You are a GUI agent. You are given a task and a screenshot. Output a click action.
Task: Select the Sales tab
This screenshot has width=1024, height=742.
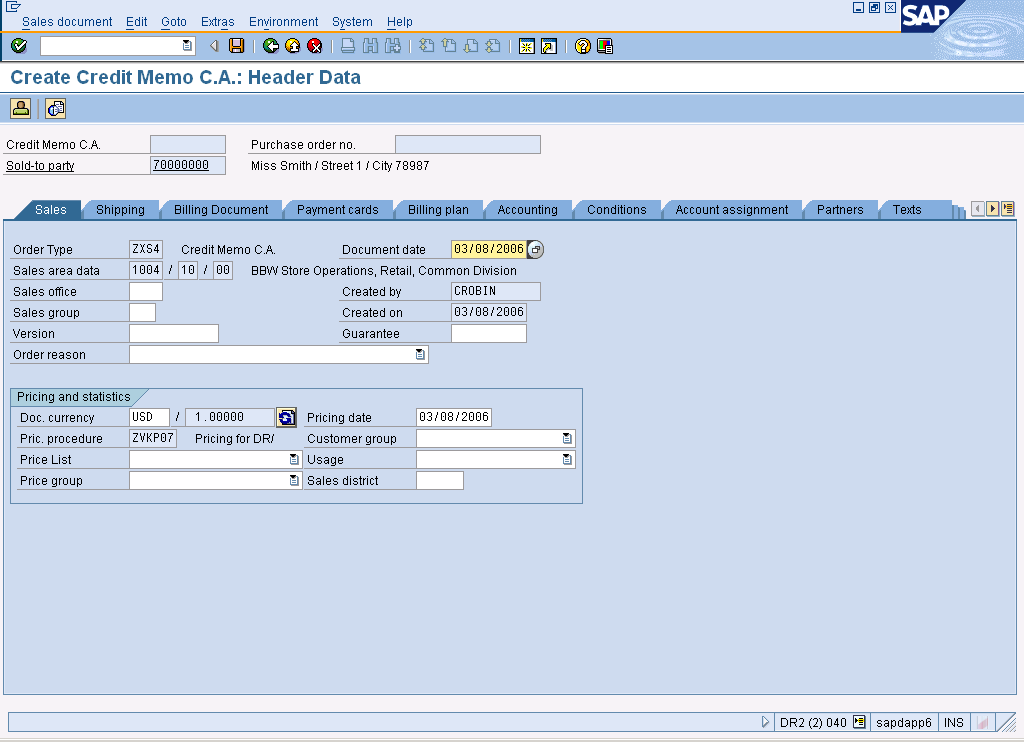click(50, 210)
